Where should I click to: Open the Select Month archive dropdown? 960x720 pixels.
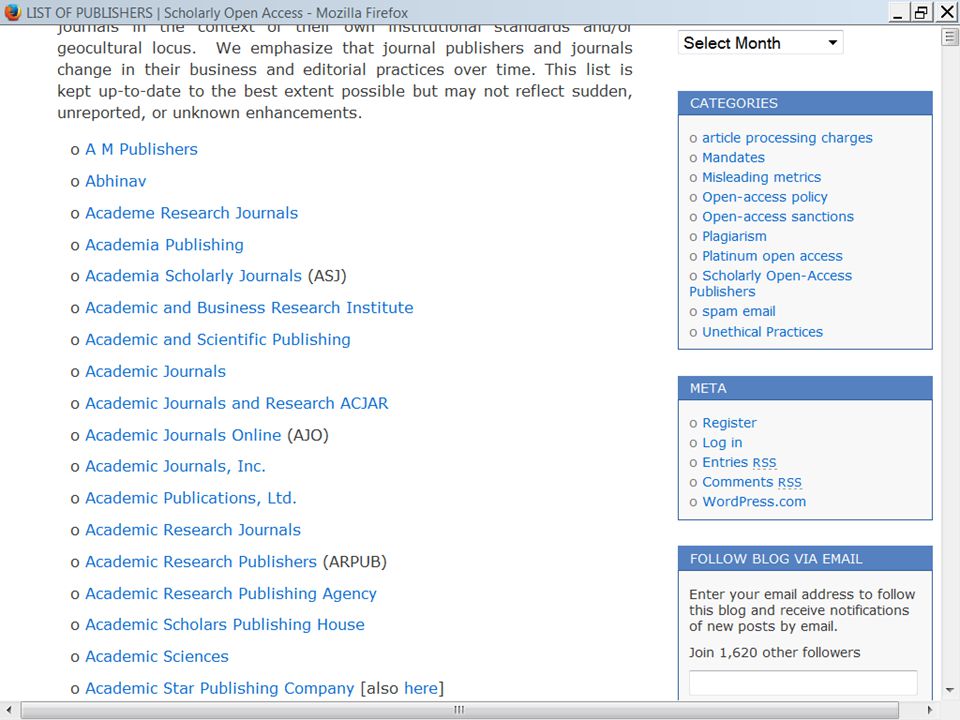(x=760, y=43)
